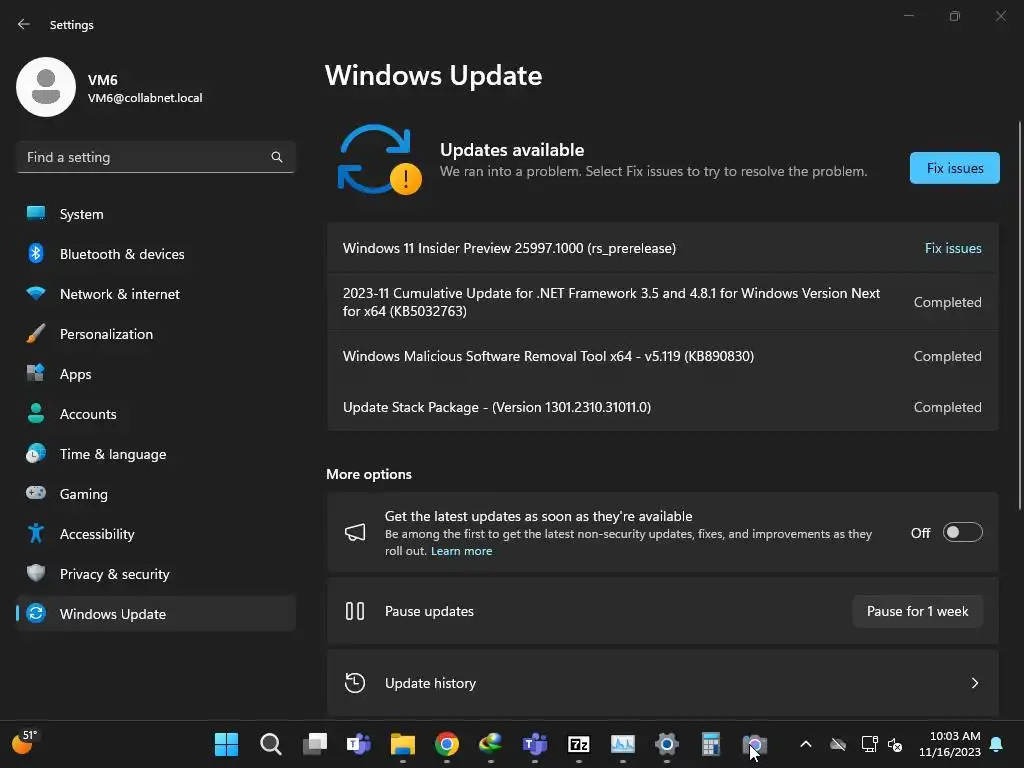Image resolution: width=1024 pixels, height=768 pixels.
Task: Click the history clock icon
Action: 355,683
